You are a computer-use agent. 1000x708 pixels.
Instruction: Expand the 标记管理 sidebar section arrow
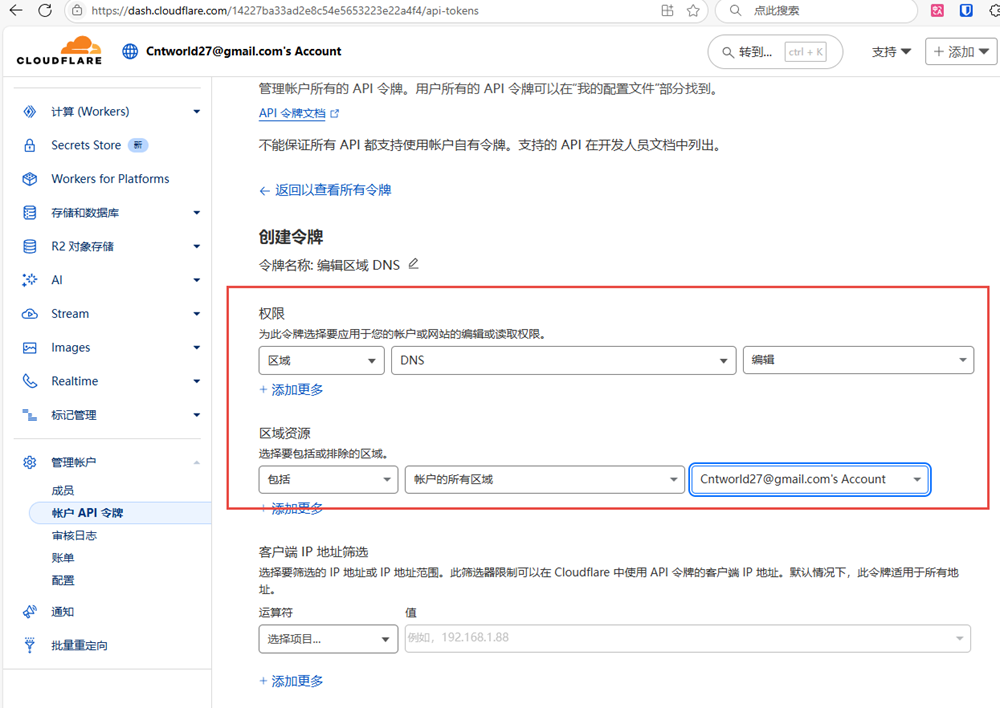pos(196,415)
